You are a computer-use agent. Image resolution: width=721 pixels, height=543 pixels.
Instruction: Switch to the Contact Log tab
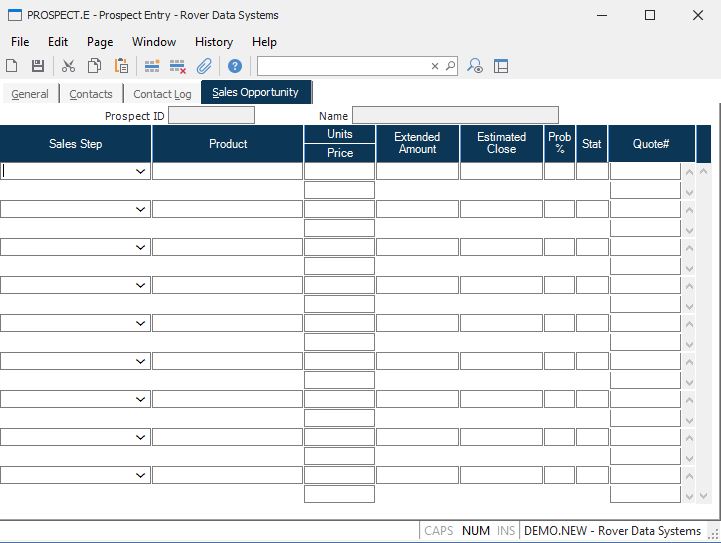pyautogui.click(x=162, y=94)
